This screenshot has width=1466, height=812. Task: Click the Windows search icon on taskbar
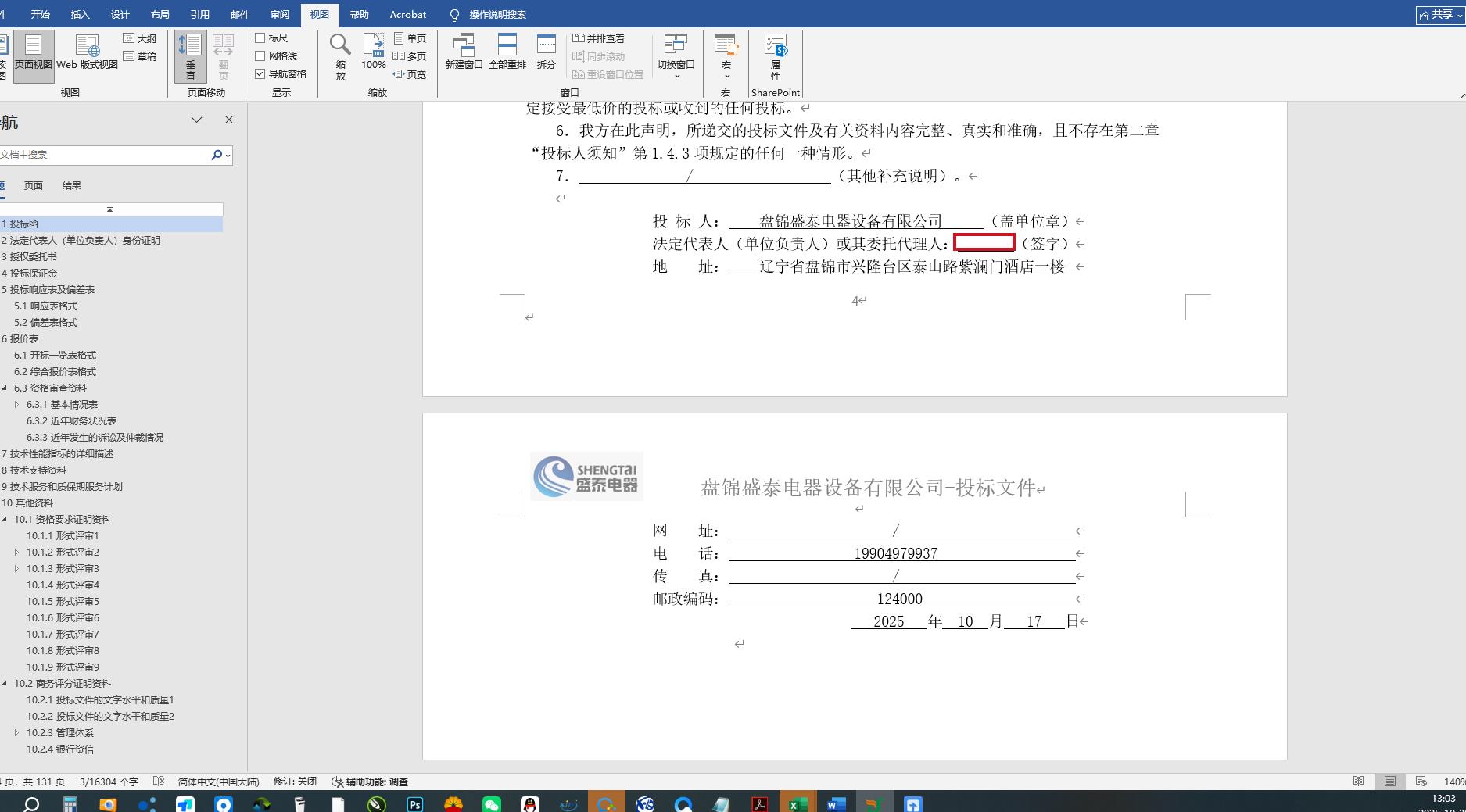tap(31, 803)
